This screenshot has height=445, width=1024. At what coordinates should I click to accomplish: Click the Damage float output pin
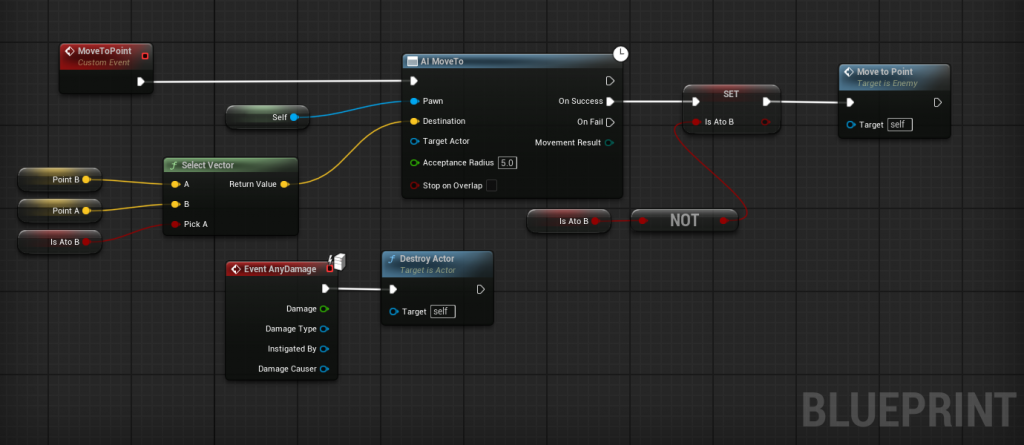[x=325, y=309]
